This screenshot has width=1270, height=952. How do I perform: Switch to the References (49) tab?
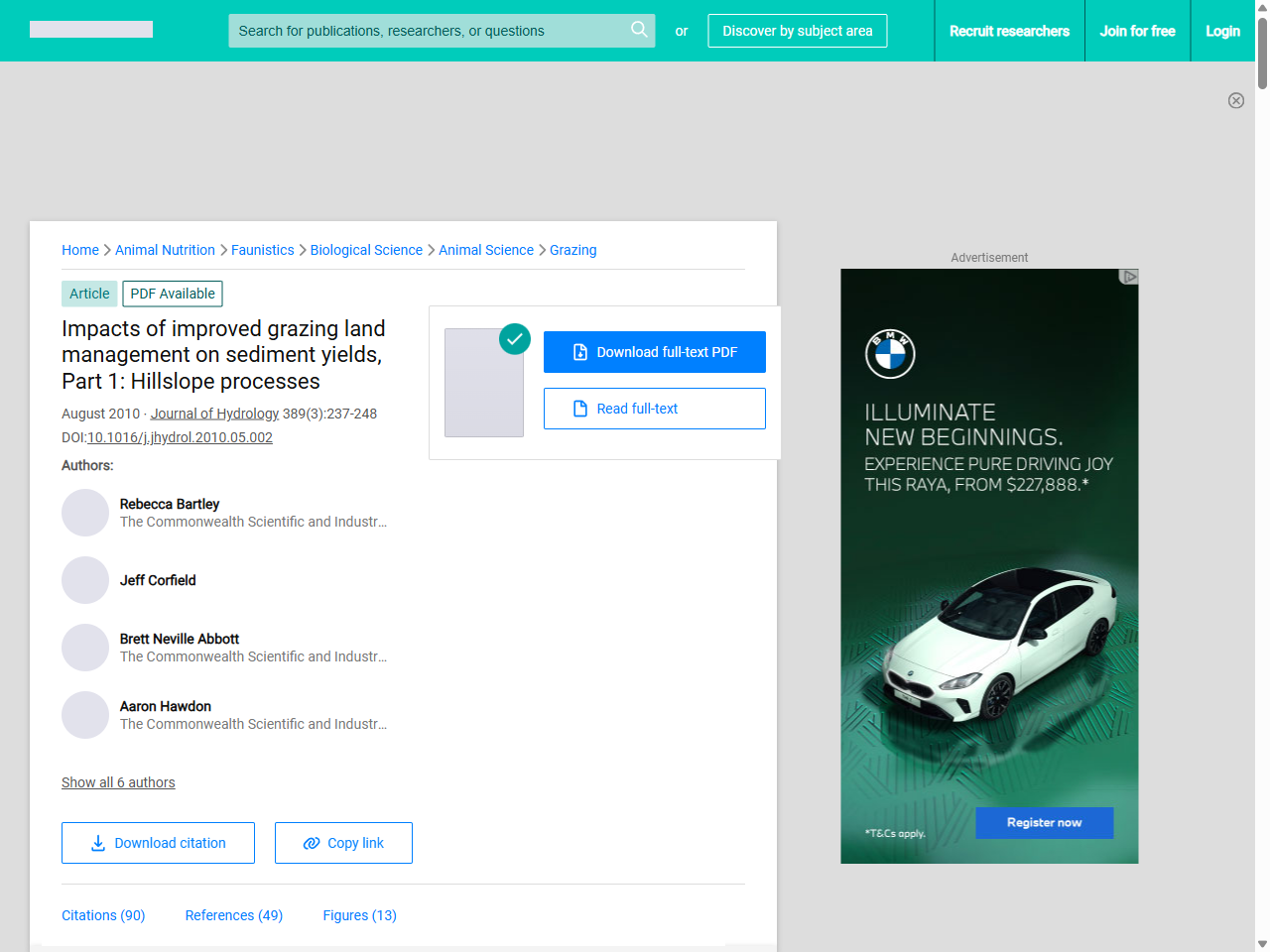click(234, 915)
